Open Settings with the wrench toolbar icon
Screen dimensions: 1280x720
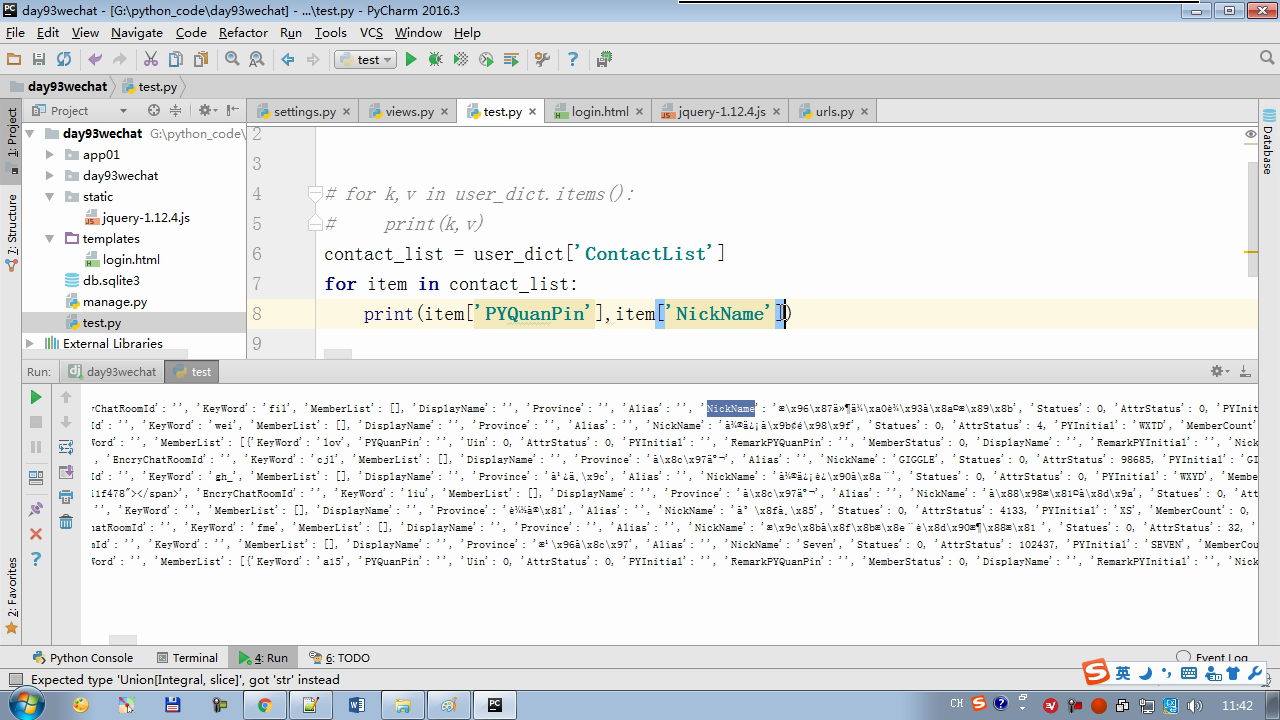coord(542,60)
